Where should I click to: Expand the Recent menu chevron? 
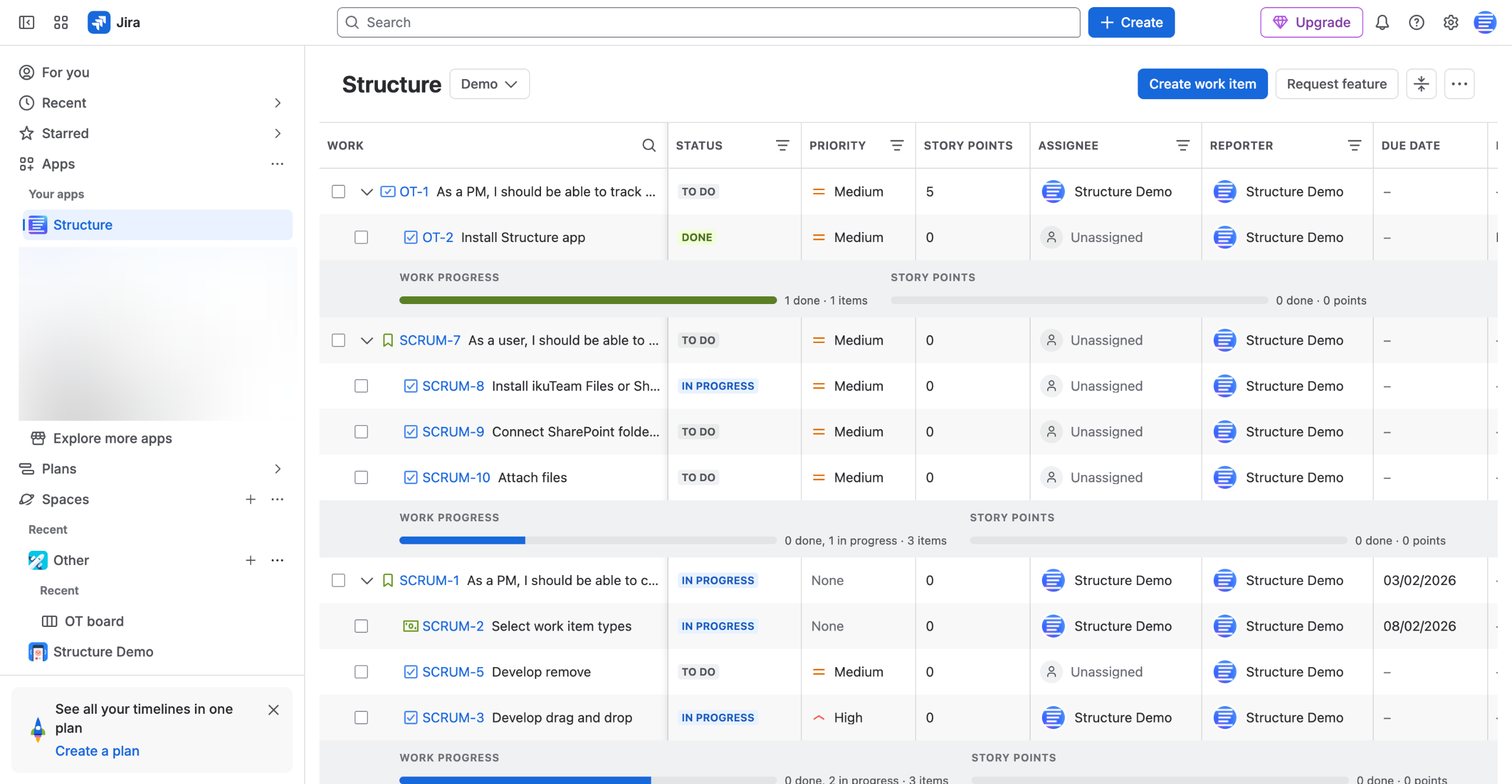coord(278,103)
